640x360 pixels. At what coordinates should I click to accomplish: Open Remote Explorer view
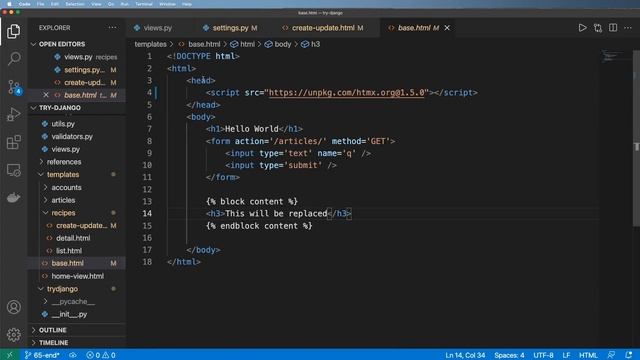(x=13, y=170)
